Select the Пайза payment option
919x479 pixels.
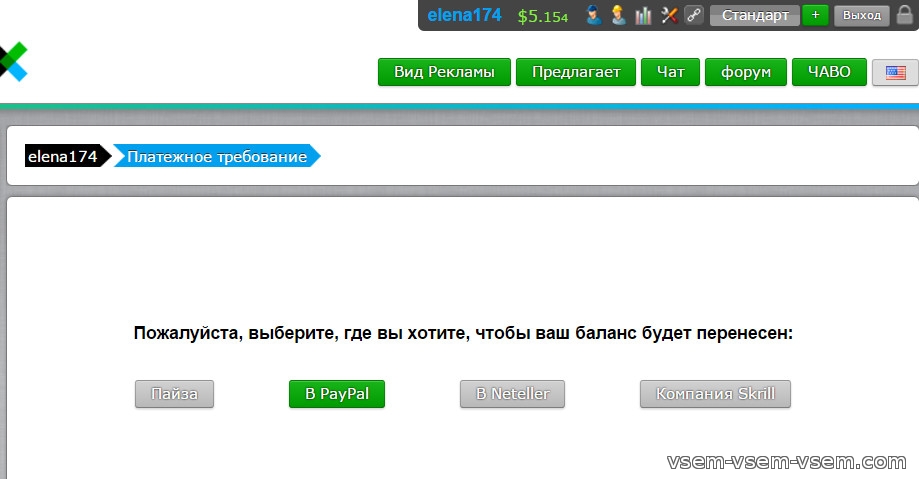[x=174, y=394]
